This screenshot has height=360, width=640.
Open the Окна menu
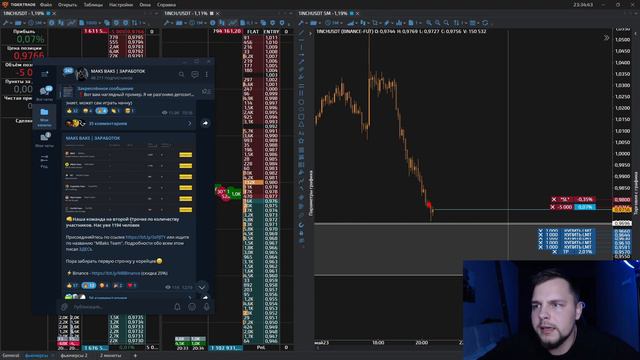point(145,4)
